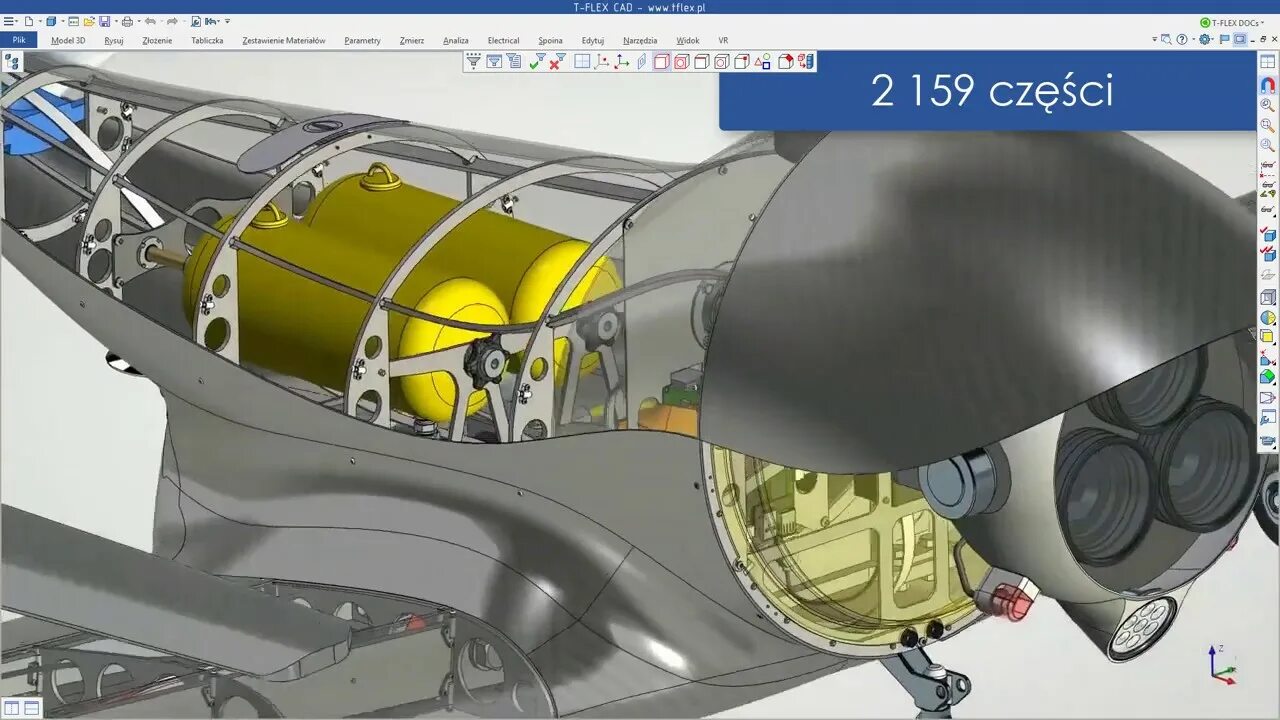1280x720 pixels.
Task: Click the green cube icon on the right toolbar
Action: click(1268, 377)
